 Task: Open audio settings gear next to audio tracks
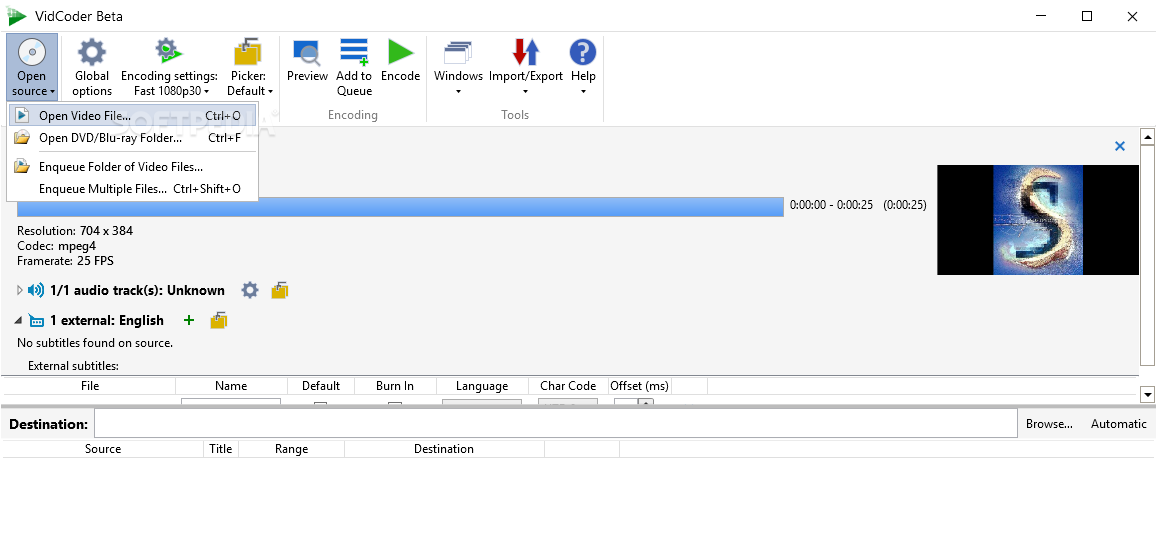(x=250, y=291)
